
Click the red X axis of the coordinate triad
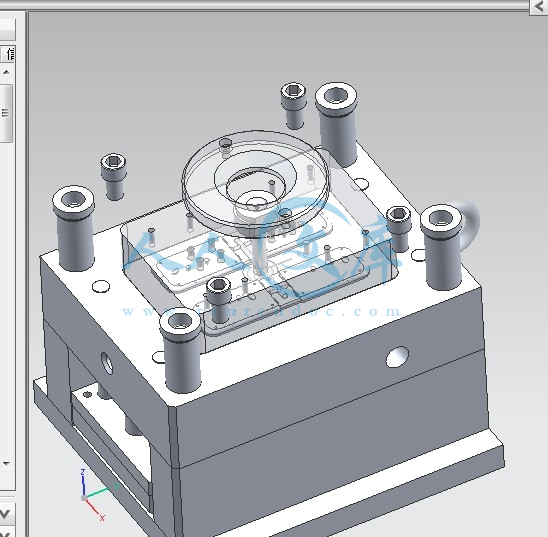(94, 509)
